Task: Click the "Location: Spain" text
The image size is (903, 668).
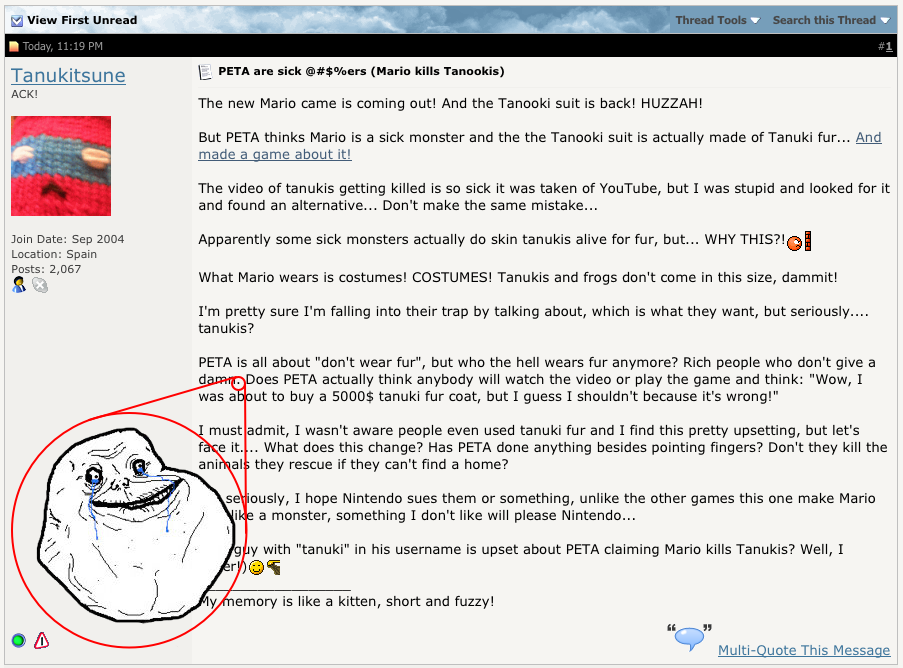Action: point(54,254)
